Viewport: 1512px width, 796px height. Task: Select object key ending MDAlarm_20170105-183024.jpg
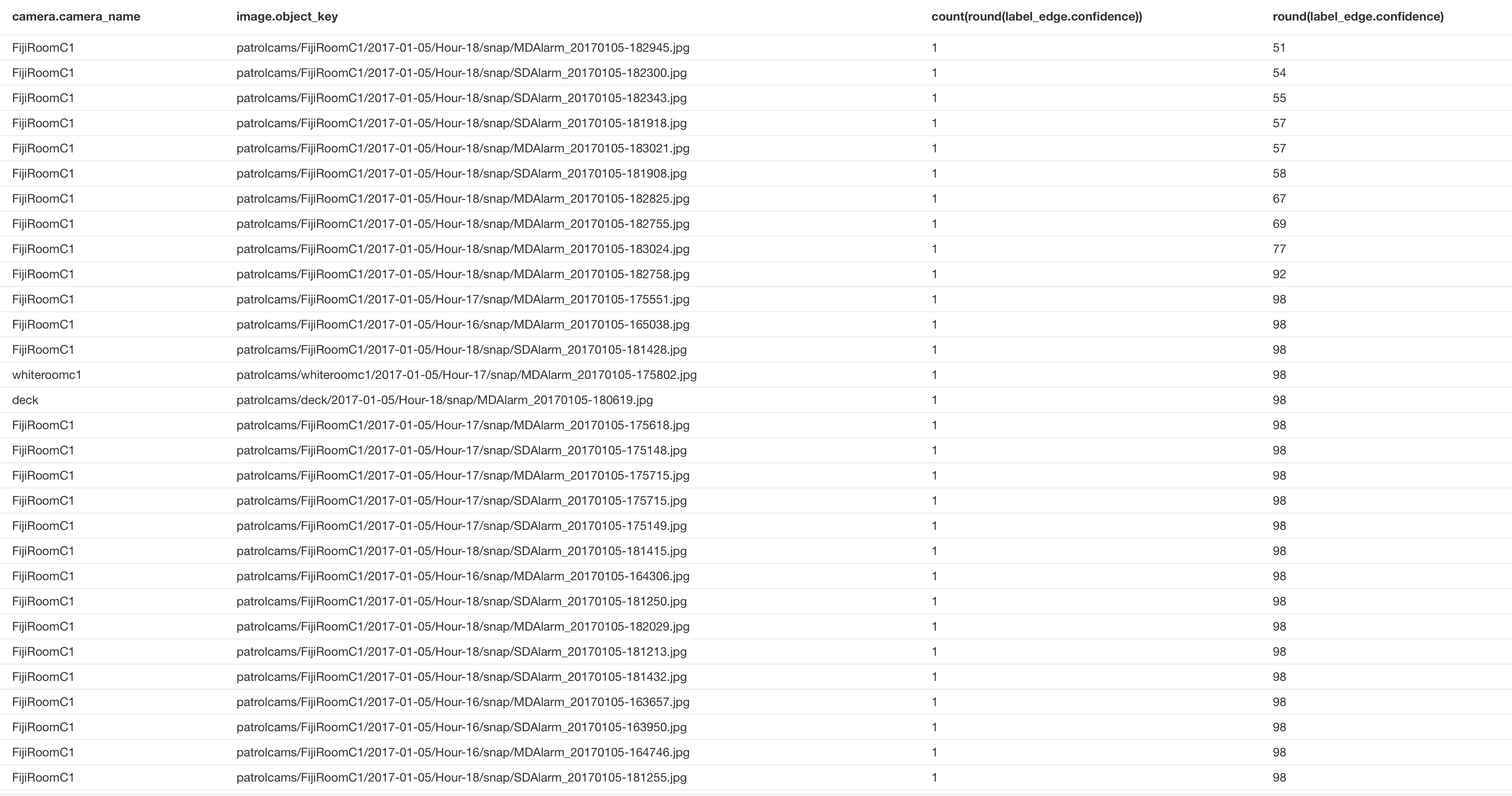pos(462,249)
